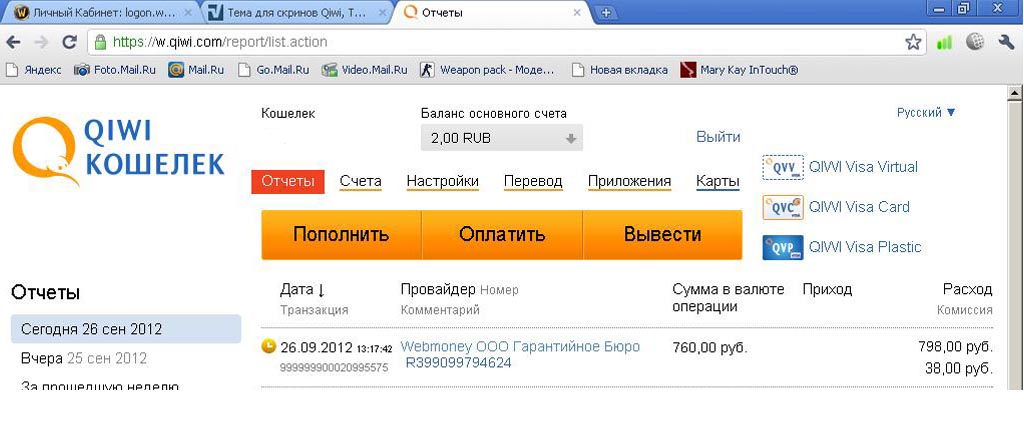The height and width of the screenshot is (425, 1024).
Task: Open the Русский language dropdown
Action: point(926,113)
